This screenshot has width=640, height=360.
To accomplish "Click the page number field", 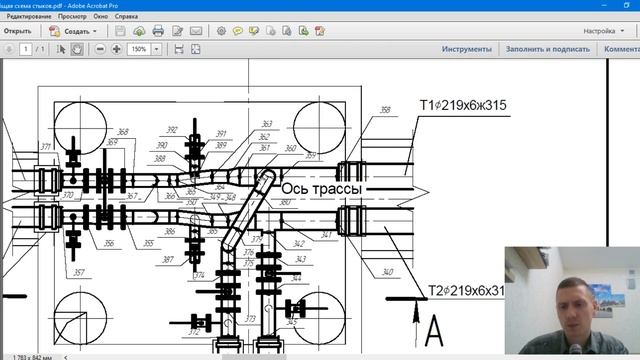I will point(26,49).
